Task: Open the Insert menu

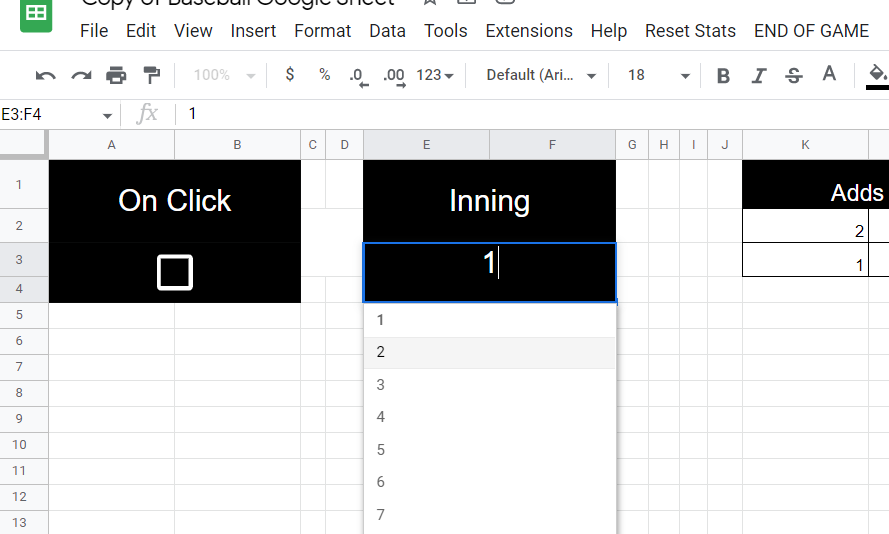Action: coord(253,31)
